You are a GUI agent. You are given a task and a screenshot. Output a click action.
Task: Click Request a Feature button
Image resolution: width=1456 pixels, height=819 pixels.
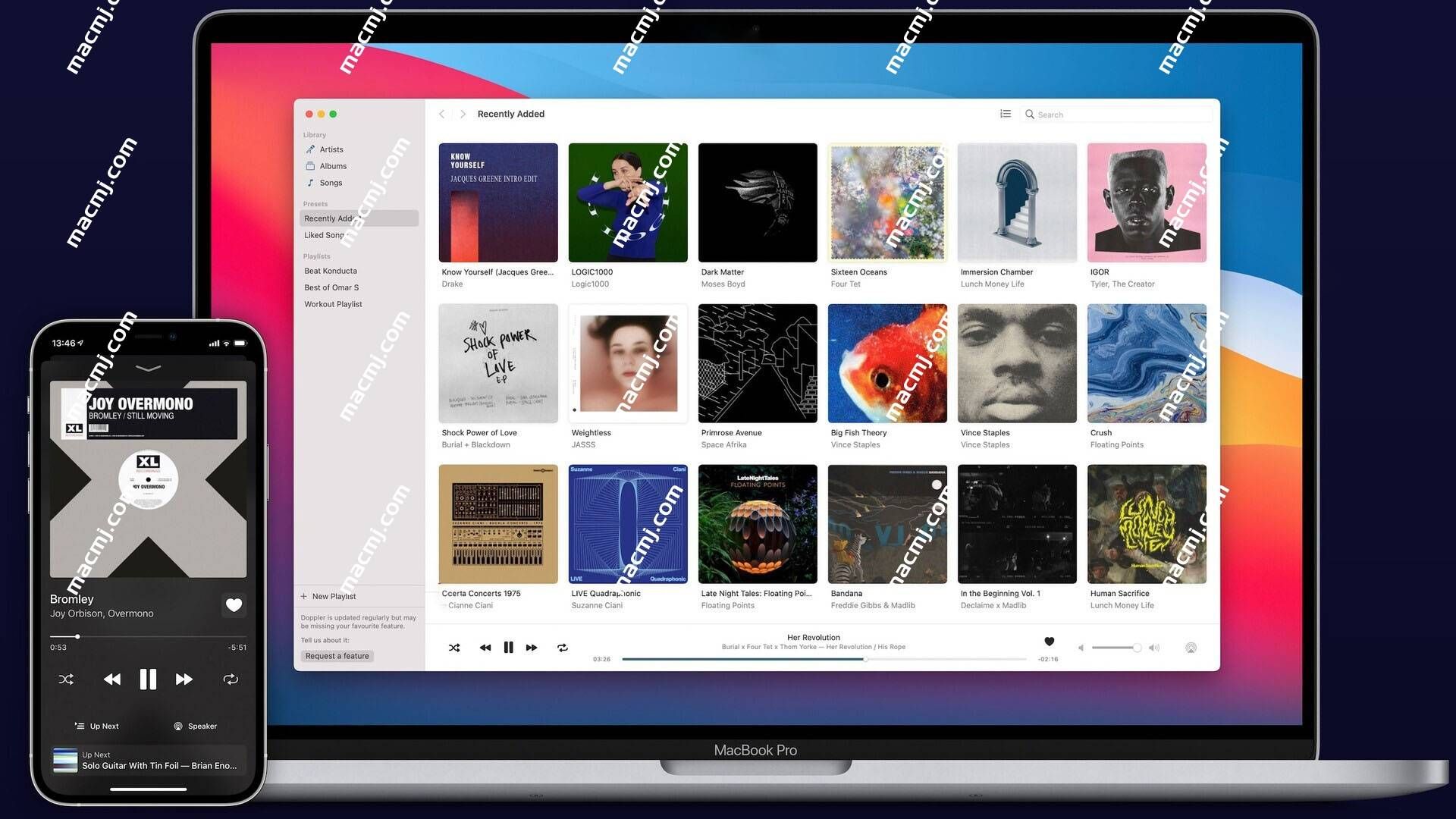[337, 655]
